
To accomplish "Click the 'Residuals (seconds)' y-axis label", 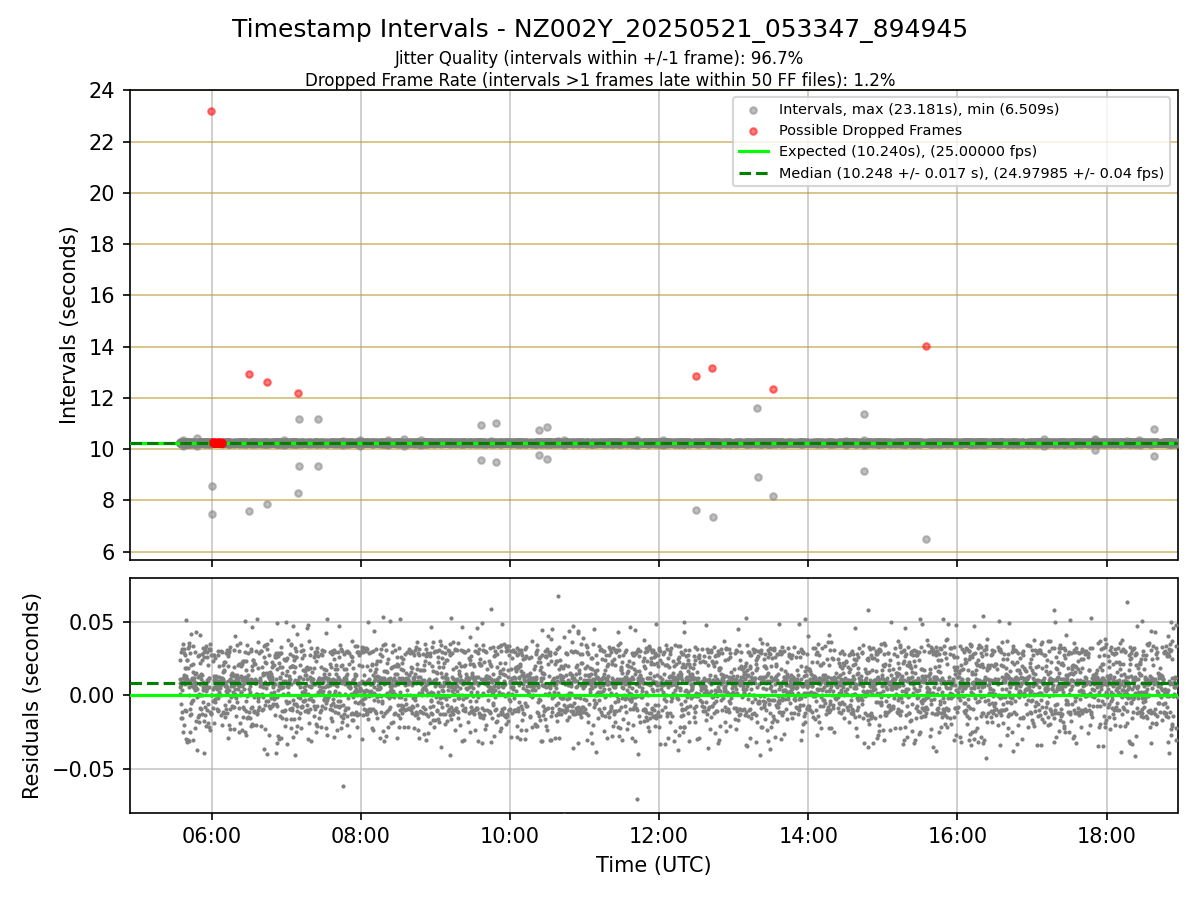I will click(32, 696).
